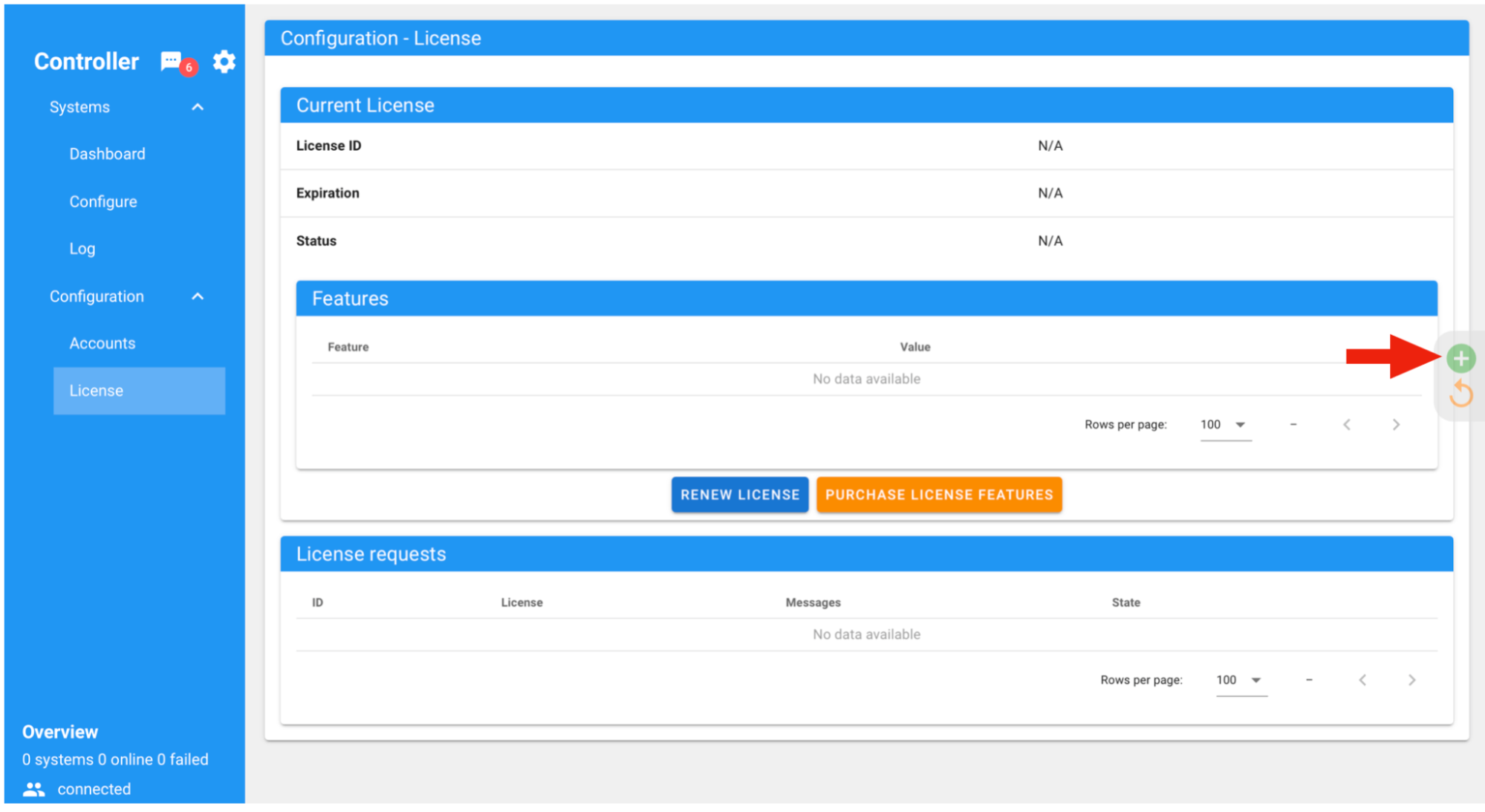Click the Purchase License Features button

pos(939,494)
